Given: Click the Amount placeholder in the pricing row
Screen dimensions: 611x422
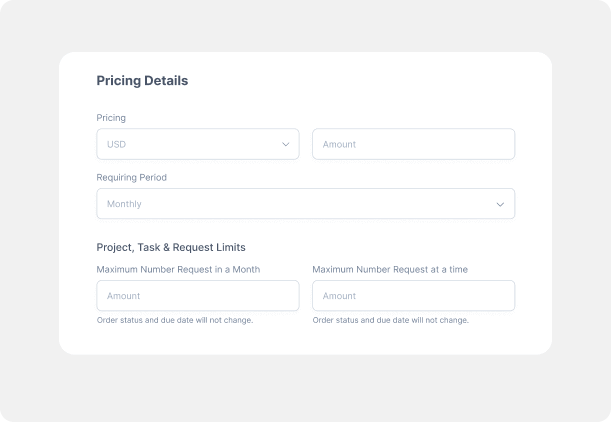Looking at the screenshot, I should (x=339, y=144).
